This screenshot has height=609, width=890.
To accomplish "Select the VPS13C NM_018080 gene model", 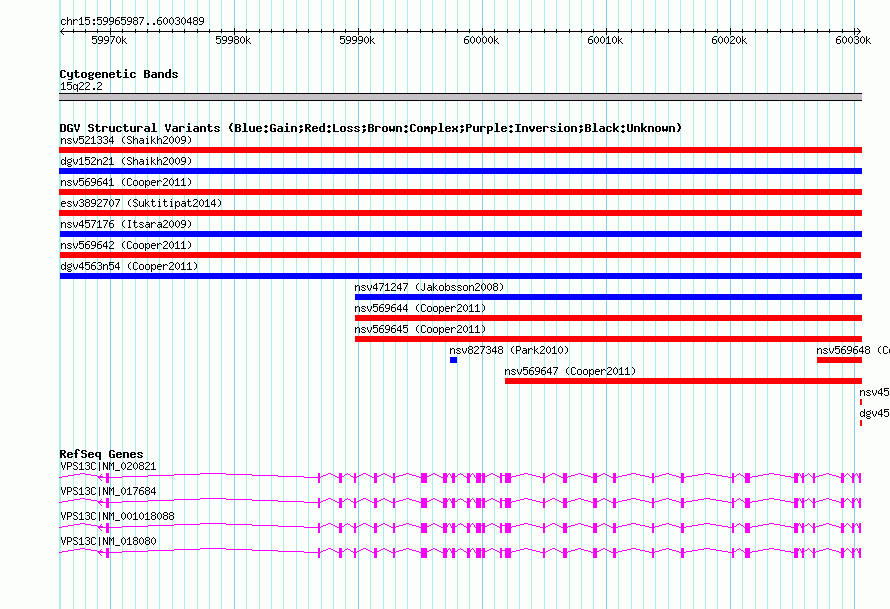I will [460, 553].
